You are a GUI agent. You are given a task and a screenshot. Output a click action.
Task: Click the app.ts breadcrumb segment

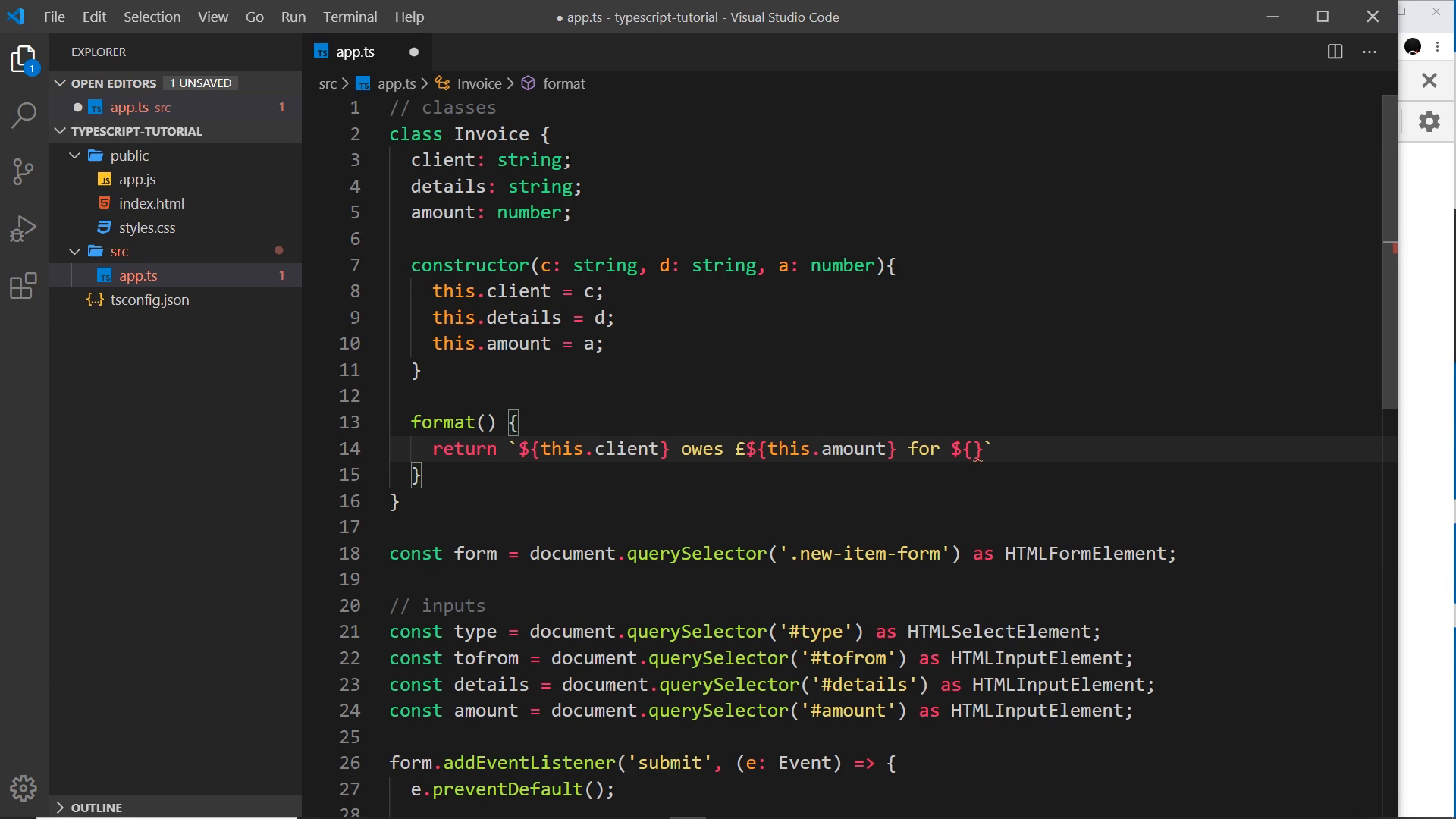397,83
